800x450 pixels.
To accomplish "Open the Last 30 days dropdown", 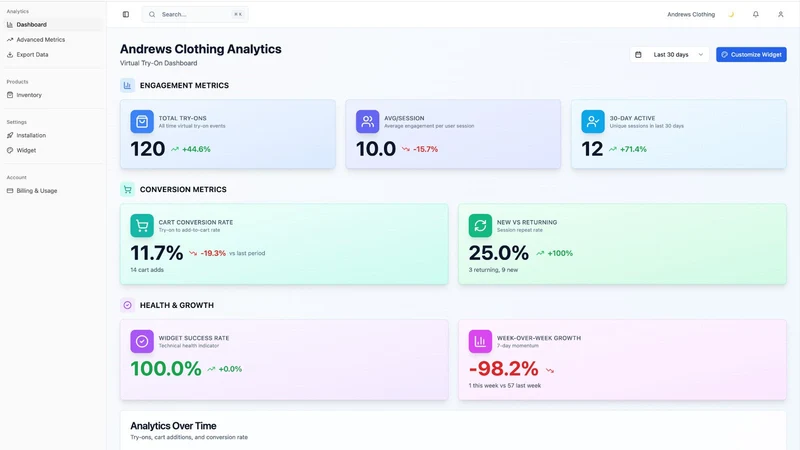I will click(x=669, y=55).
